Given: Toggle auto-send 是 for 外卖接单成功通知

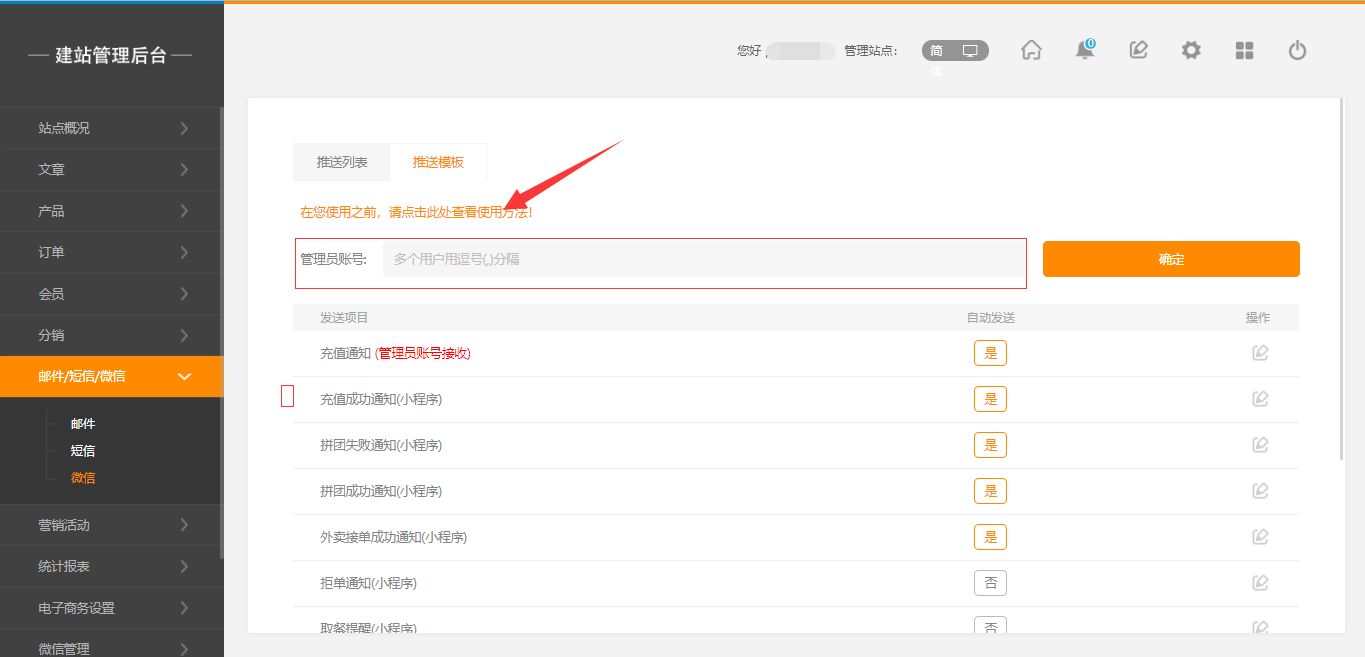Looking at the screenshot, I should (990, 537).
